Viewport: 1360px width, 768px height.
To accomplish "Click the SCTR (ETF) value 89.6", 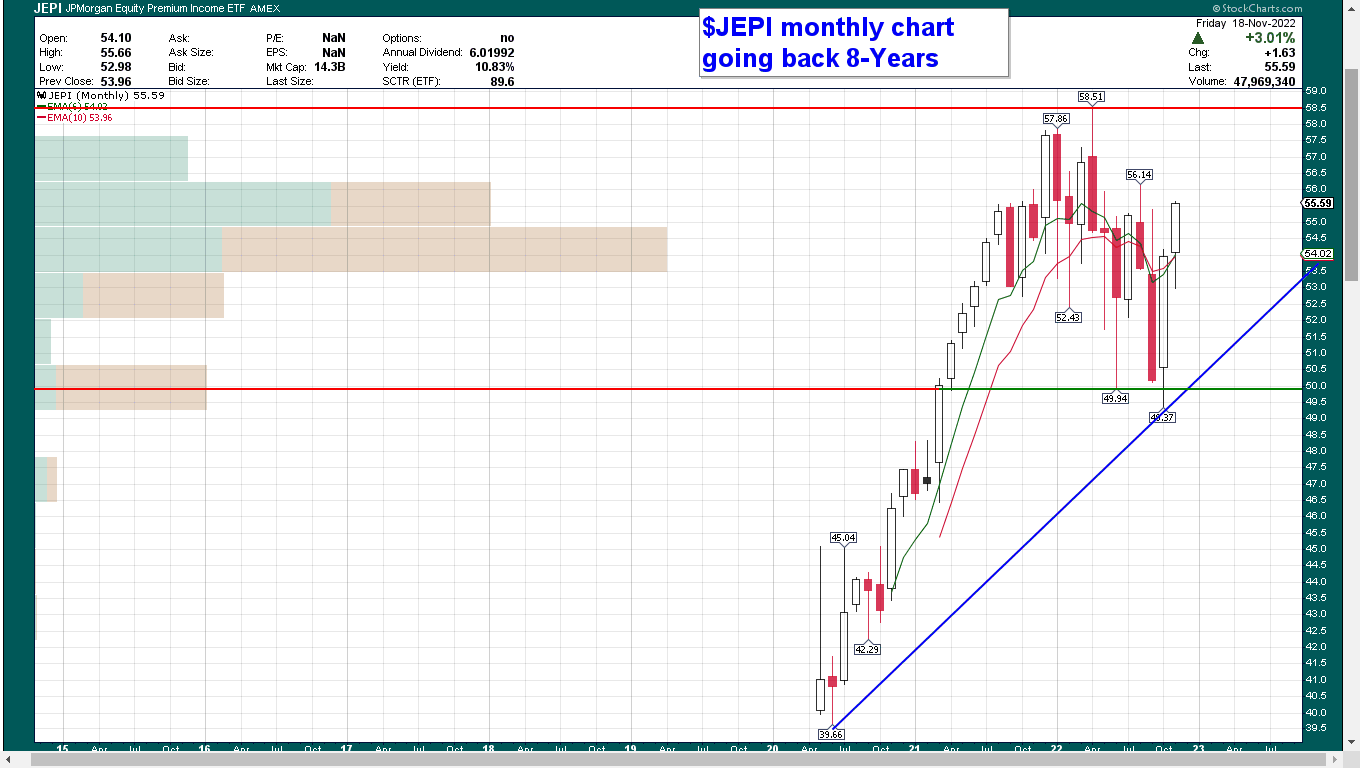I will pyautogui.click(x=502, y=82).
